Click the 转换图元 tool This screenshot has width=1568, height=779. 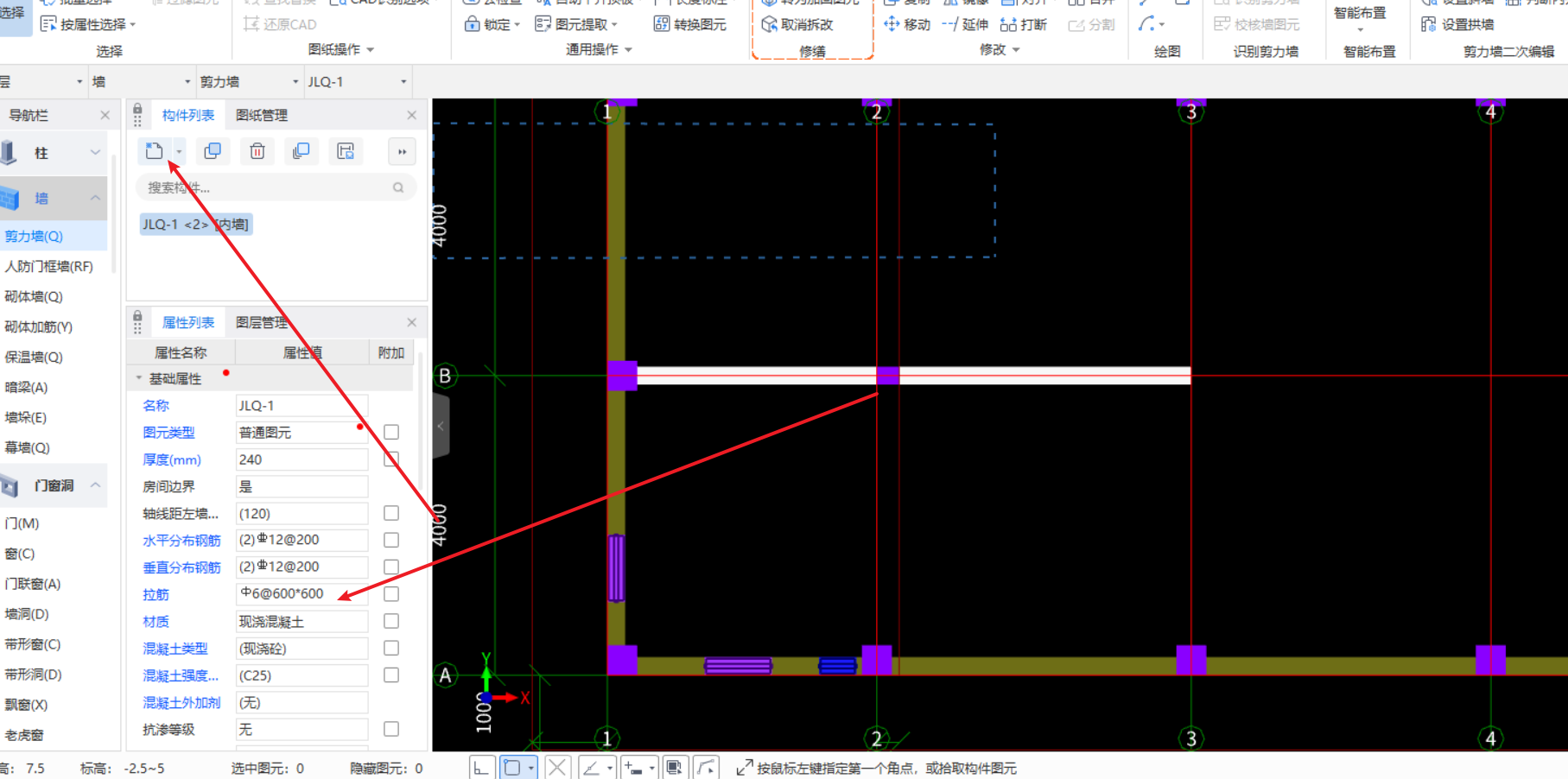(x=690, y=24)
